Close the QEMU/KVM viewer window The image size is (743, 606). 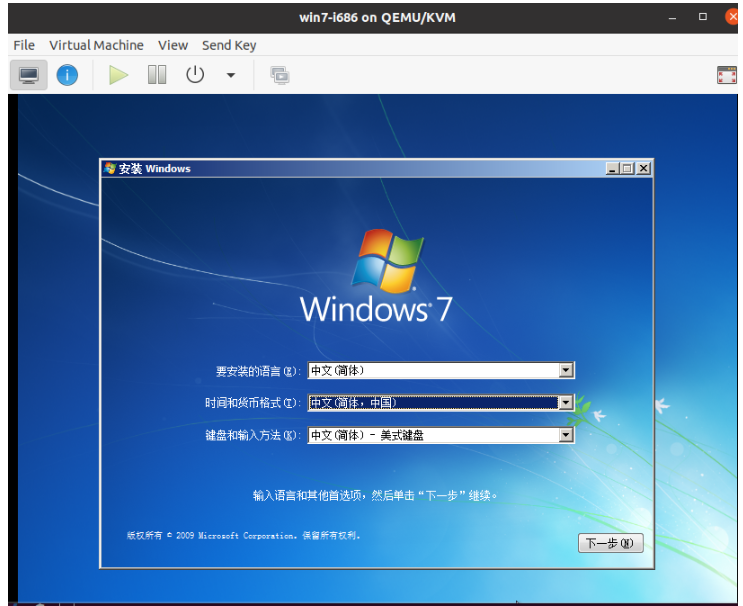tap(733, 17)
